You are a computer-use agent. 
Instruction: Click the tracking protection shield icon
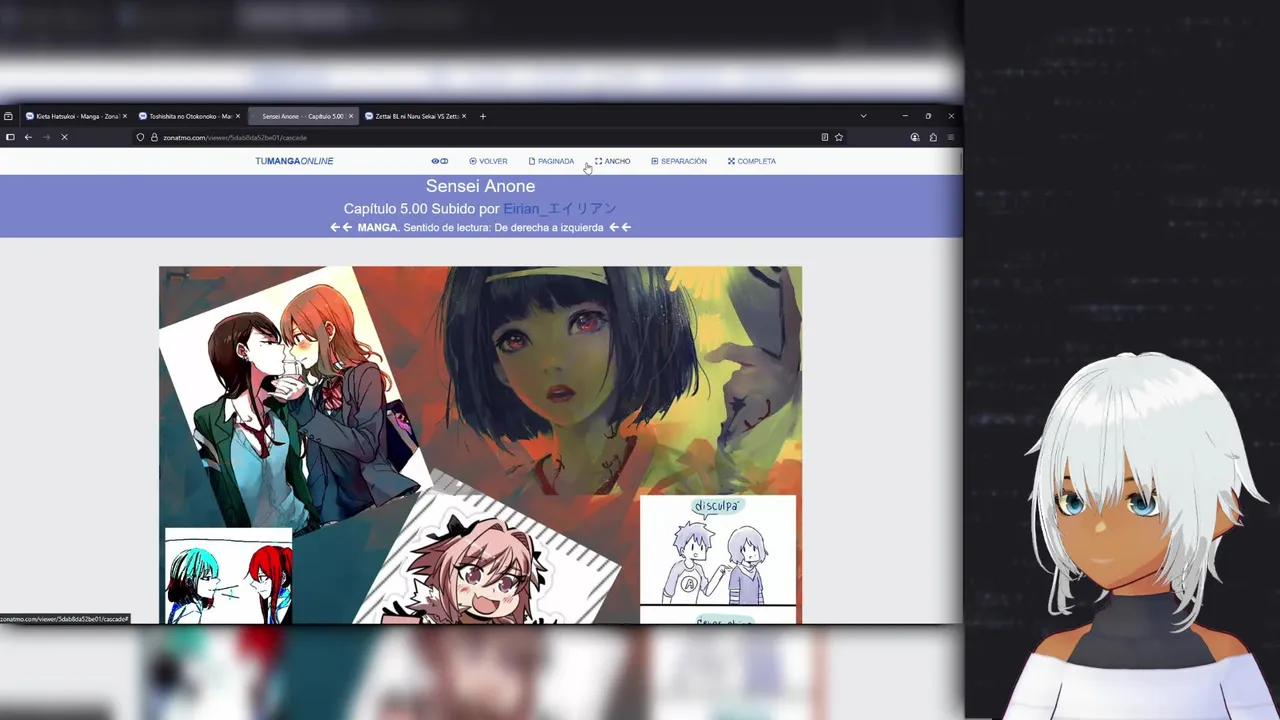click(x=141, y=137)
